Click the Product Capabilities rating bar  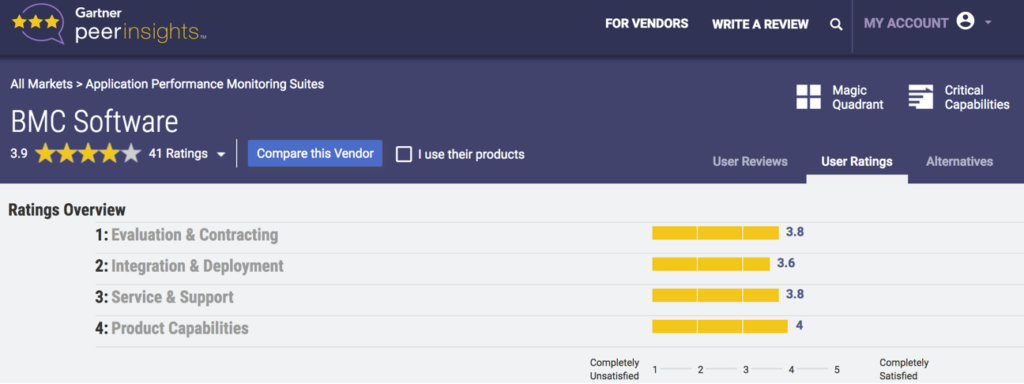[720, 326]
